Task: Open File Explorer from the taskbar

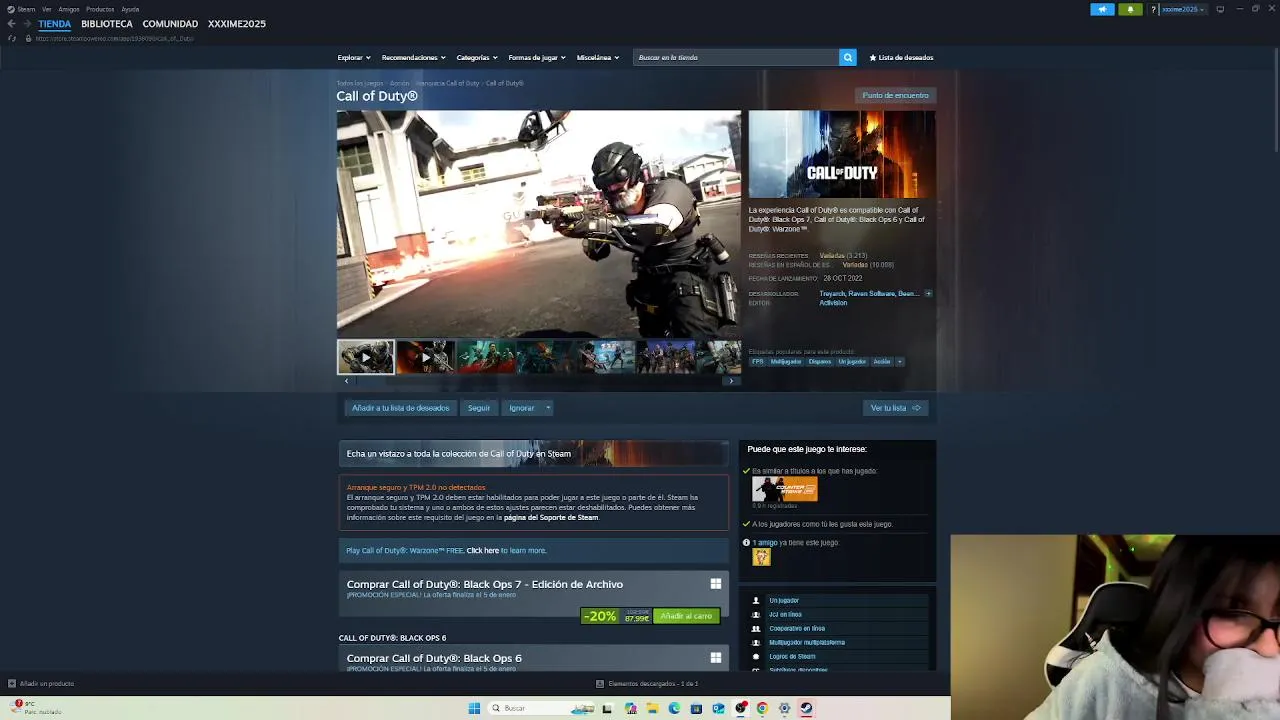Action: pyautogui.click(x=652, y=708)
